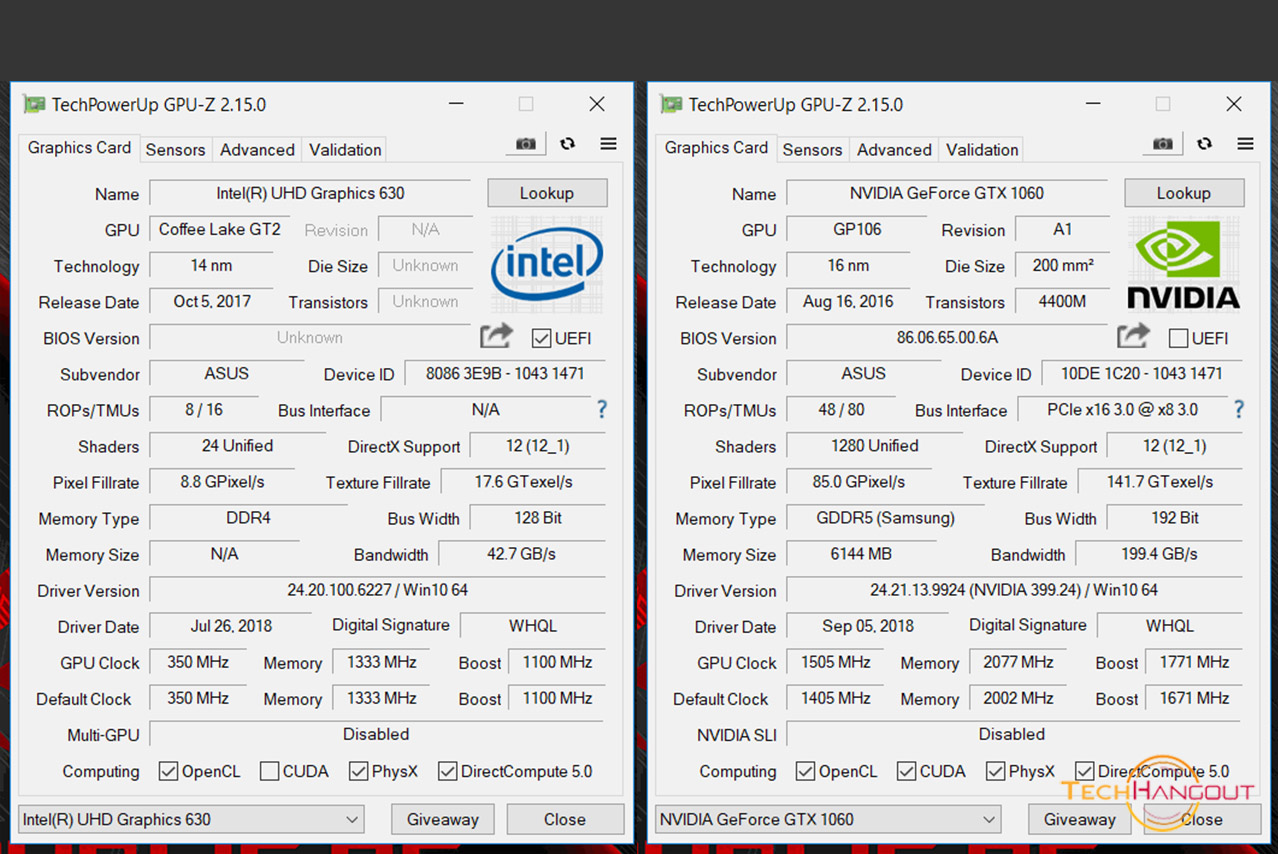
Task: Click the Driver Version field 24.20.100.6227 / Win10 64
Action: click(377, 590)
